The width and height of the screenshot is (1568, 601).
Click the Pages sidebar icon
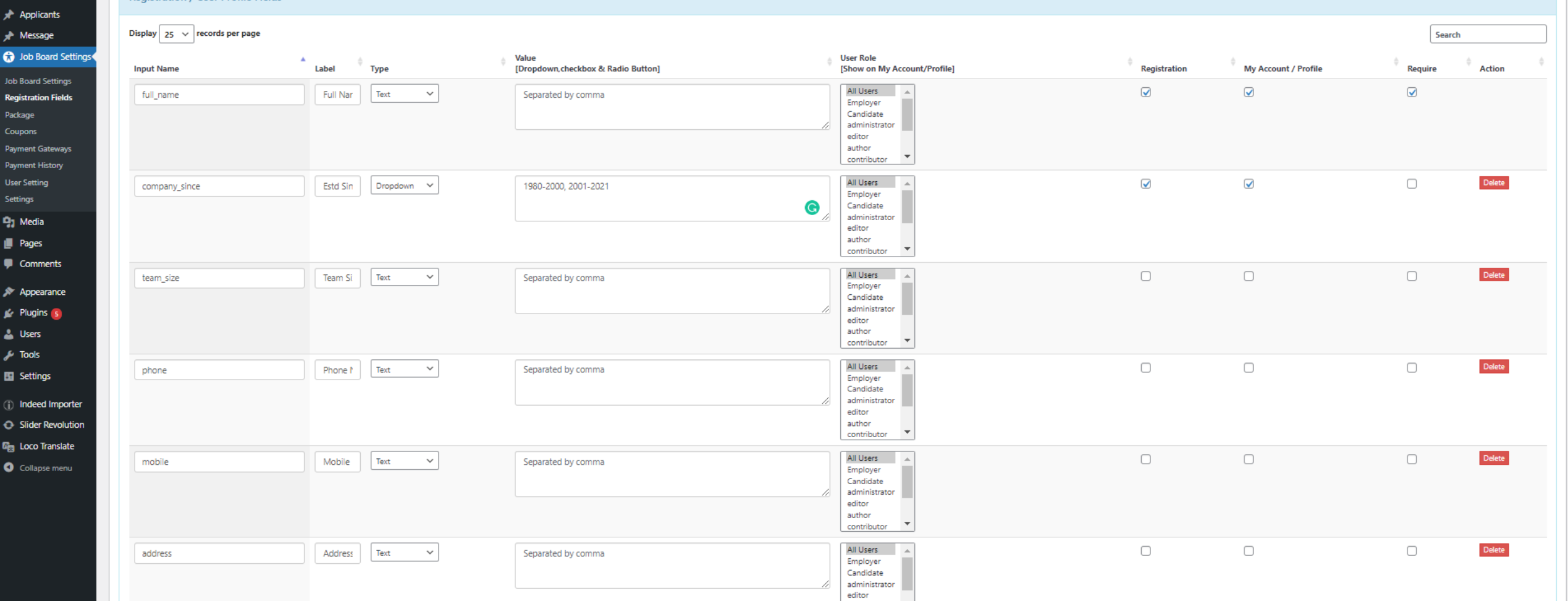(9, 243)
